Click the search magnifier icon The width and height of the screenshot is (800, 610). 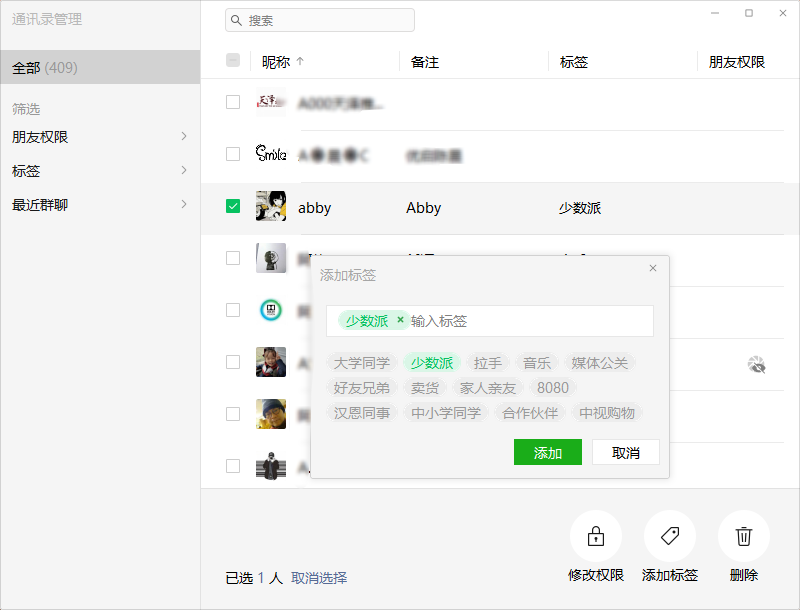[x=236, y=20]
